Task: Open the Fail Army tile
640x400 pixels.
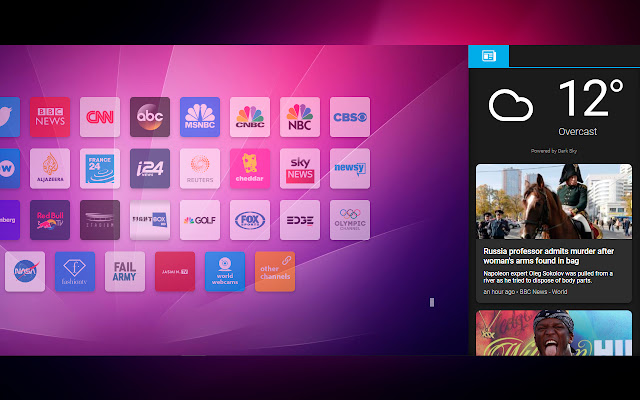Action: tap(125, 271)
